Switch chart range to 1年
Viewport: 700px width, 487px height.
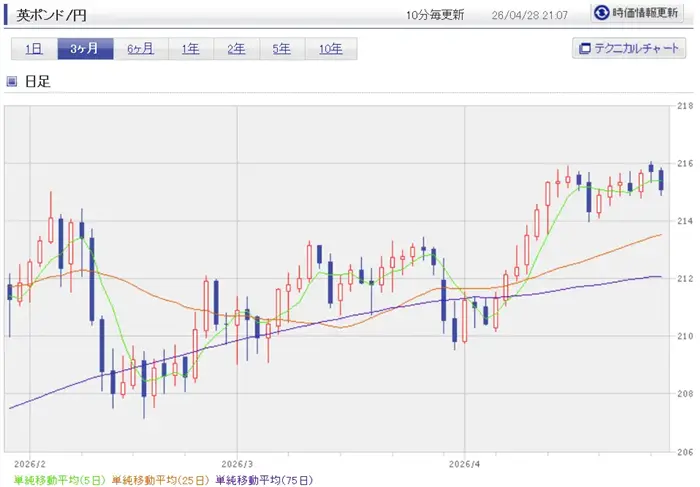[x=190, y=49]
